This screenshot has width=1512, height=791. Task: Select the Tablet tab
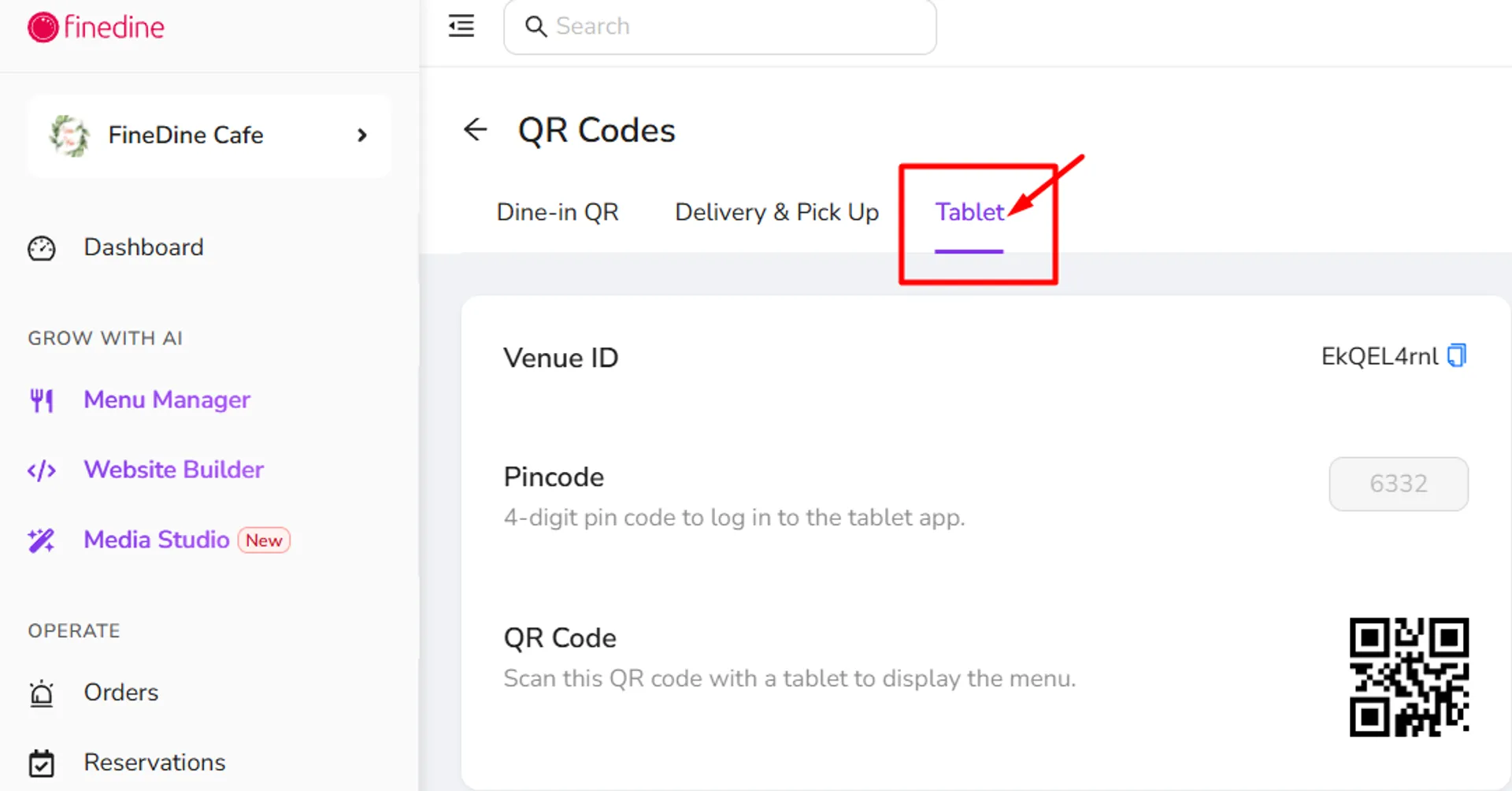click(969, 212)
